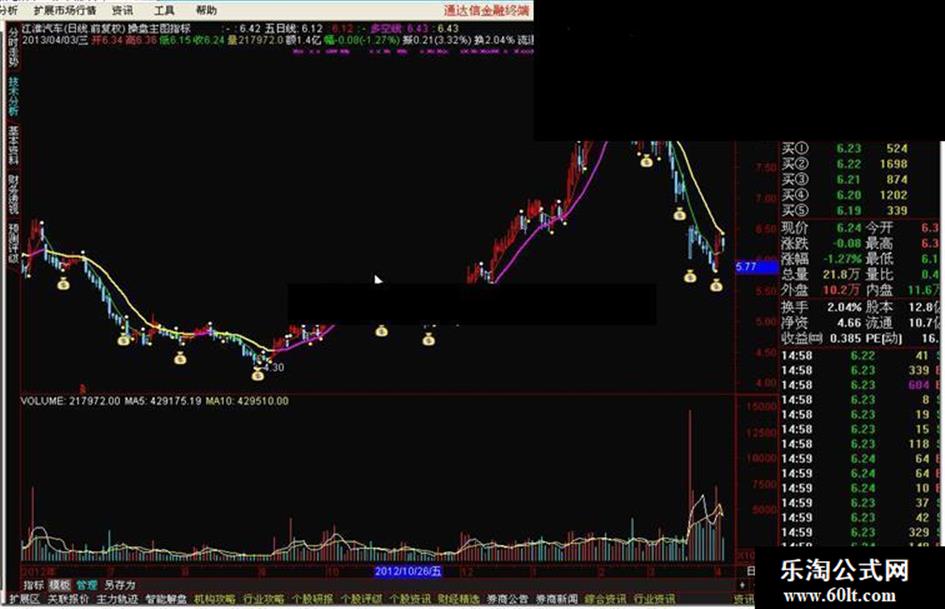This screenshot has width=945, height=609.
Task: Click the blue 5.77 price tag on the axis
Action: [757, 267]
